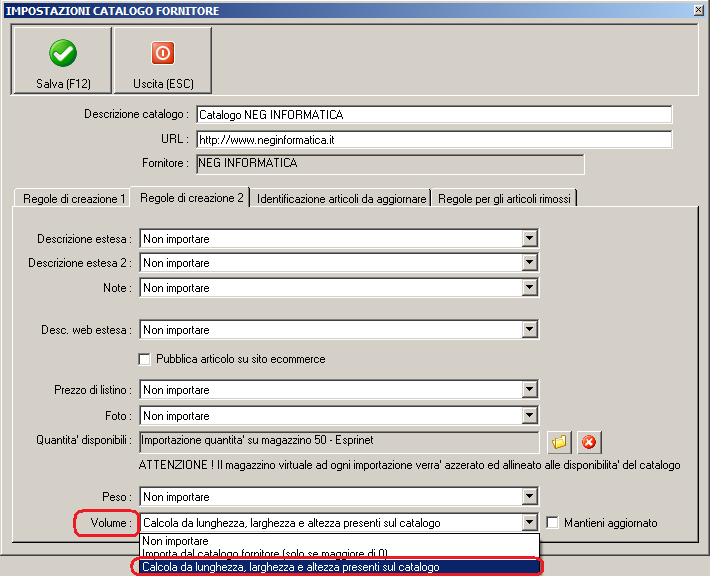Viewport: 710px width, 576px height.
Task: Go to Regole per gli articoli rimossi tab
Action: (x=504, y=198)
